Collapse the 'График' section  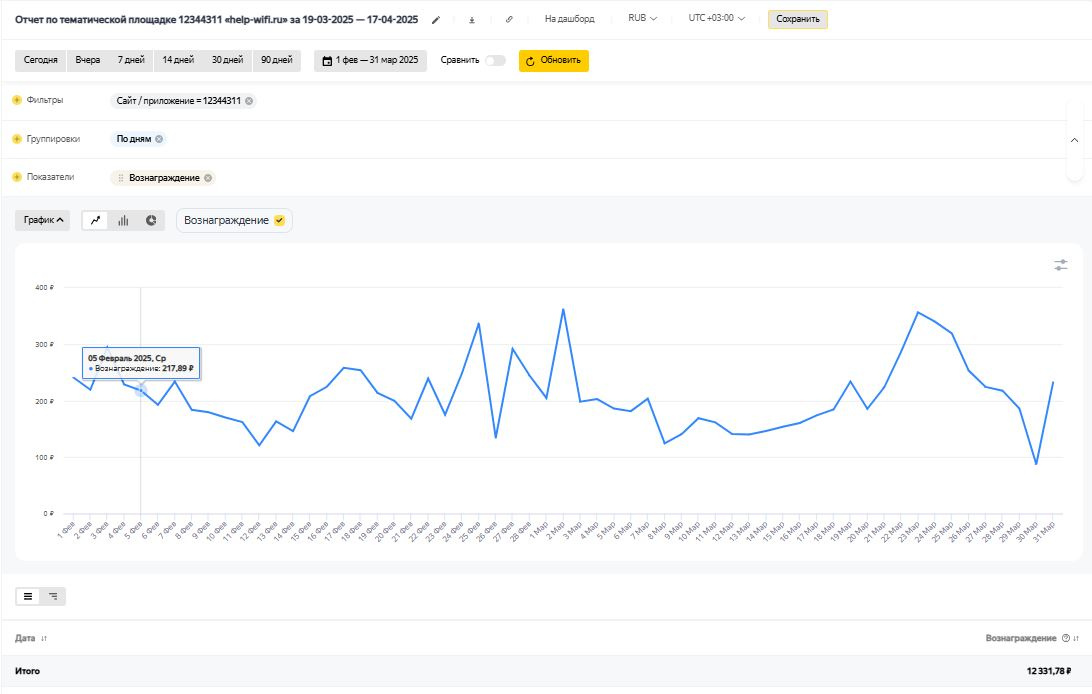coord(43,220)
